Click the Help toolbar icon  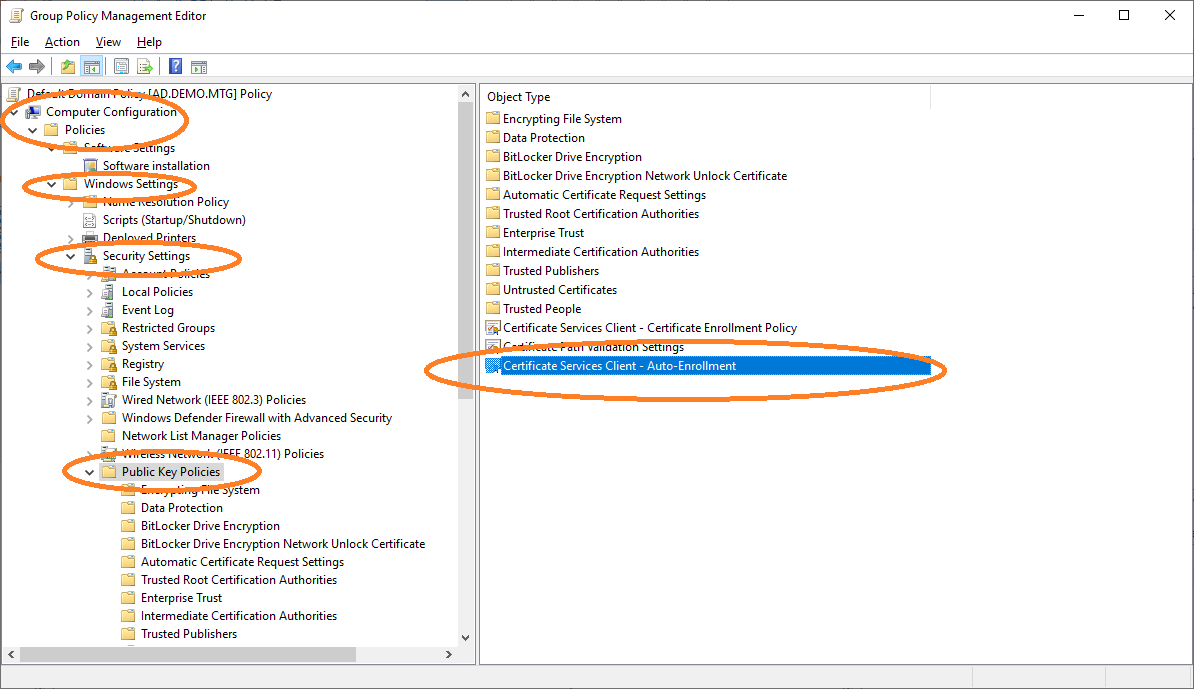pyautogui.click(x=174, y=66)
